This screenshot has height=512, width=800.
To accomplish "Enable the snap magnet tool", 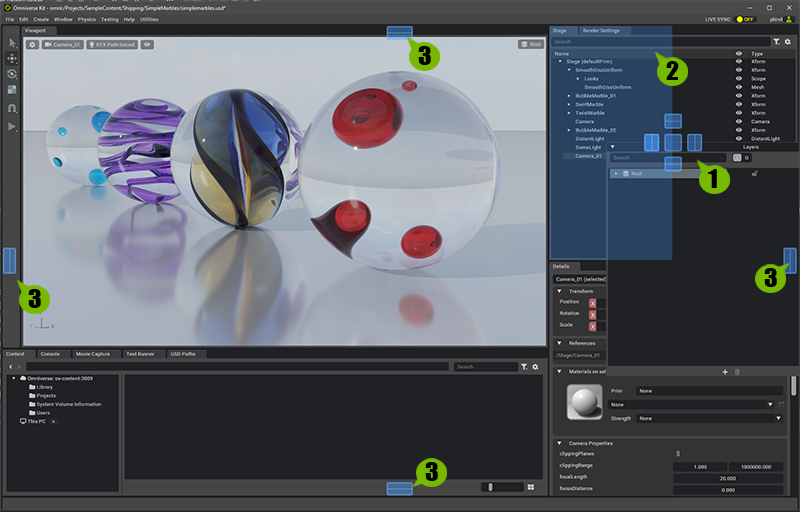I will pos(12,108).
